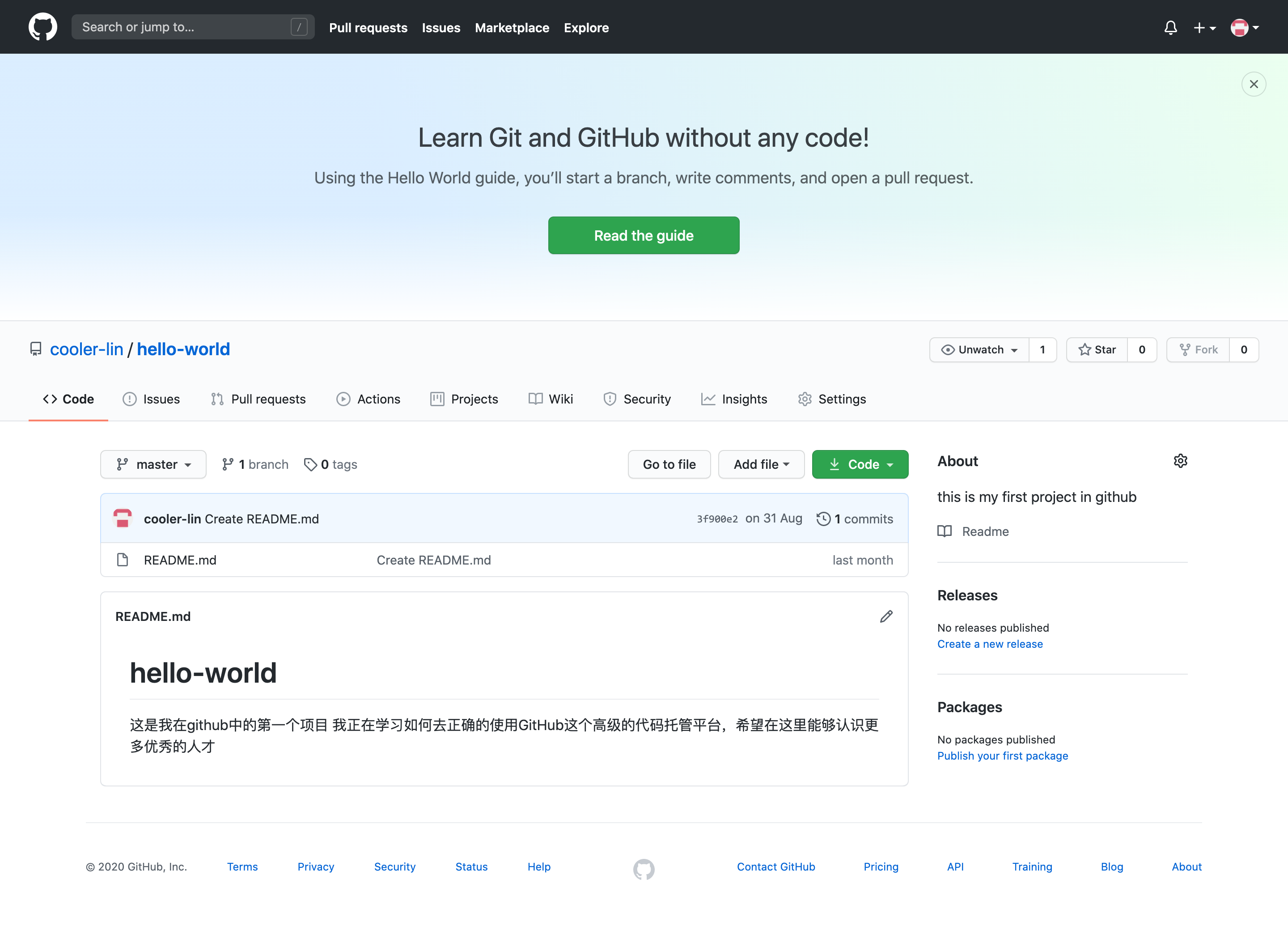Toggle Star on this repository

(1097, 350)
